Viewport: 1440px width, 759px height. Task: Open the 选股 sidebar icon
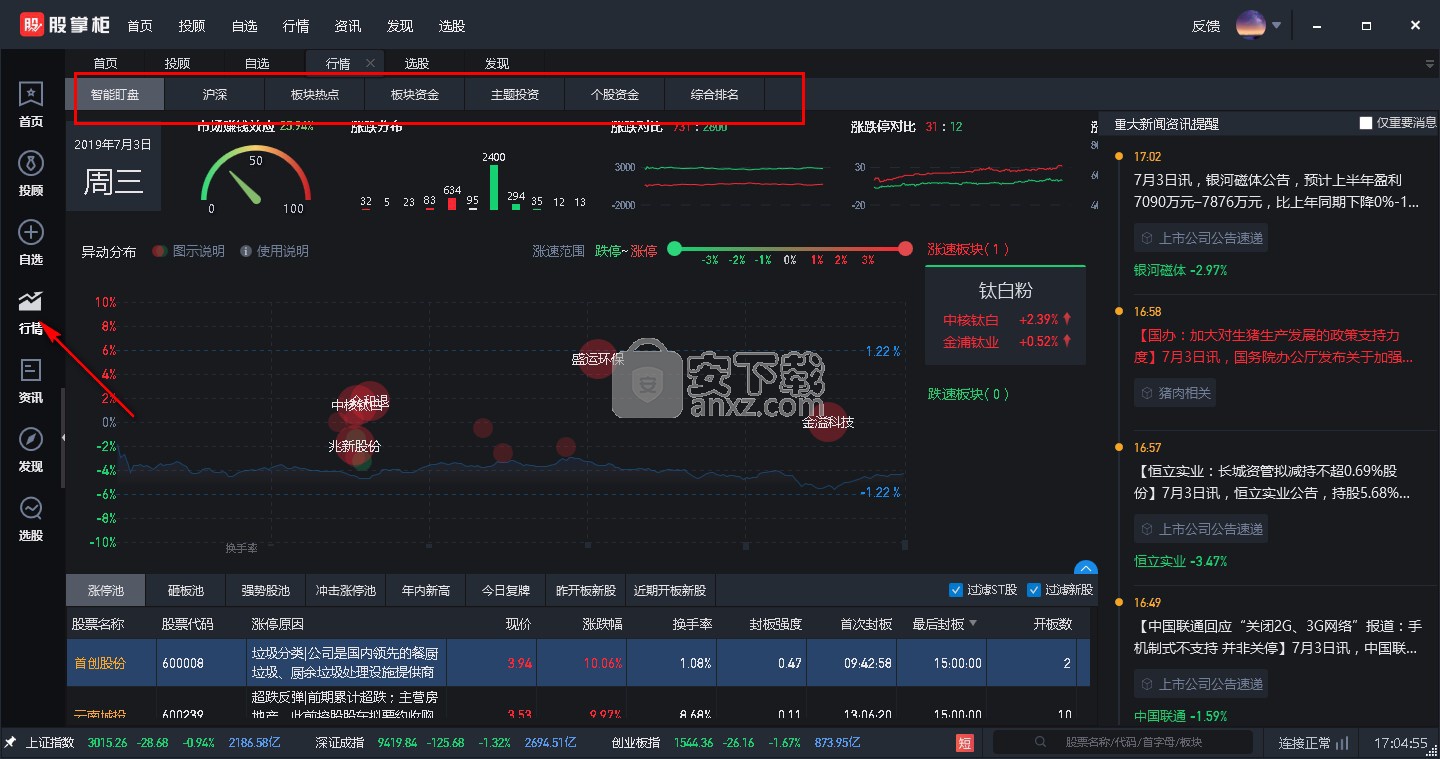click(31, 508)
